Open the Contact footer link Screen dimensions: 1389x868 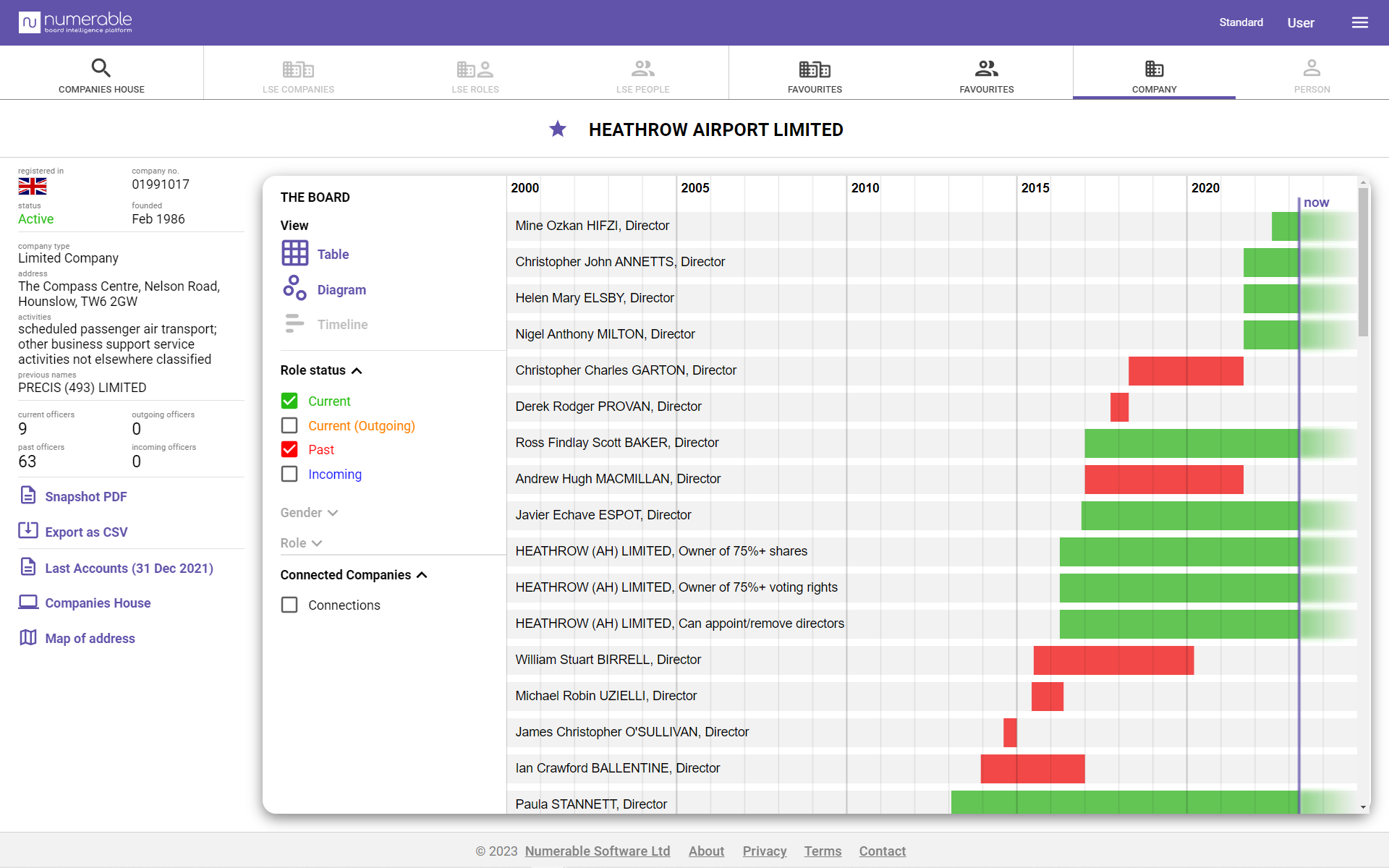pyautogui.click(x=882, y=851)
